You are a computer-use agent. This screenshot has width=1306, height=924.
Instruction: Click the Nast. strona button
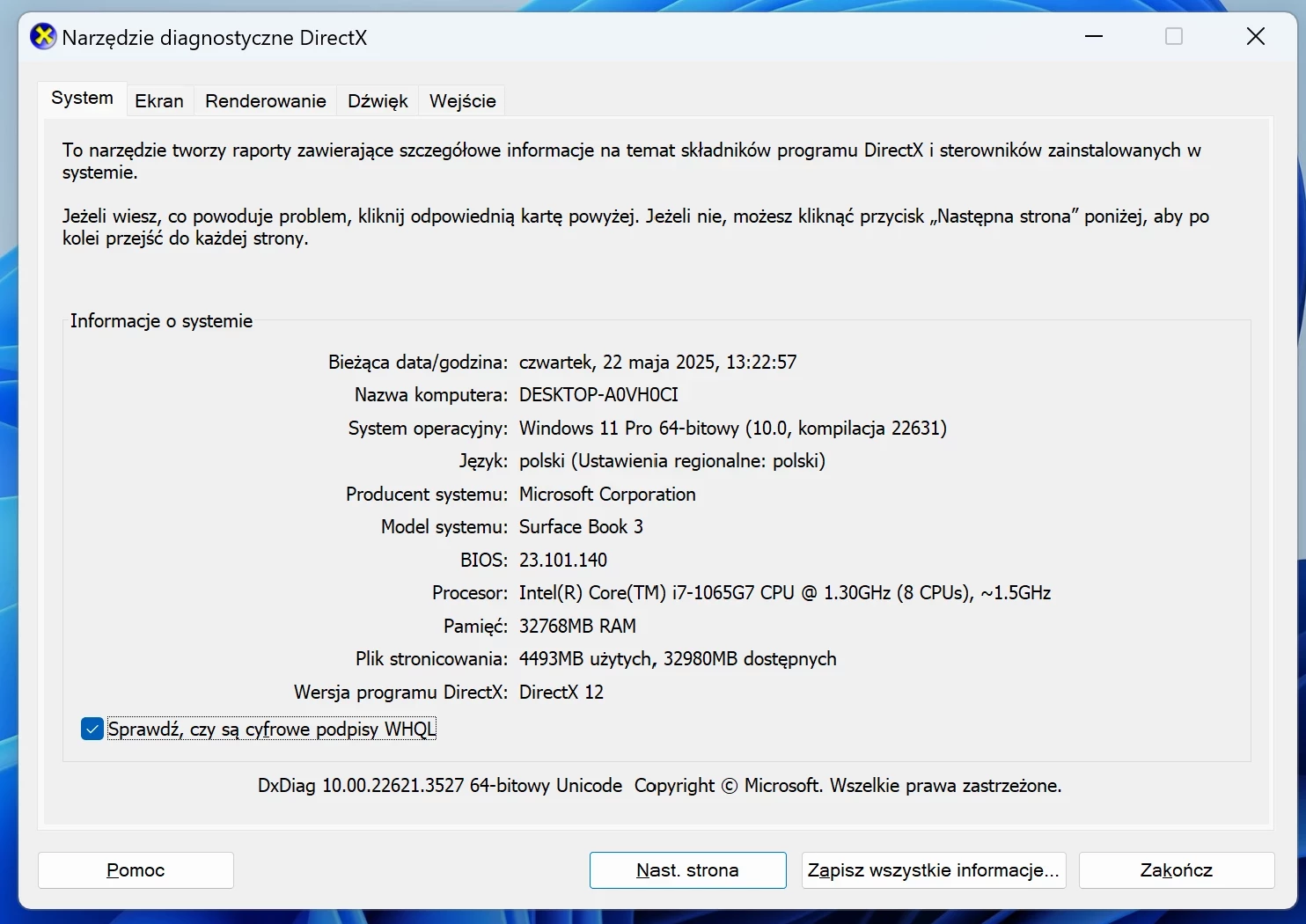(687, 870)
